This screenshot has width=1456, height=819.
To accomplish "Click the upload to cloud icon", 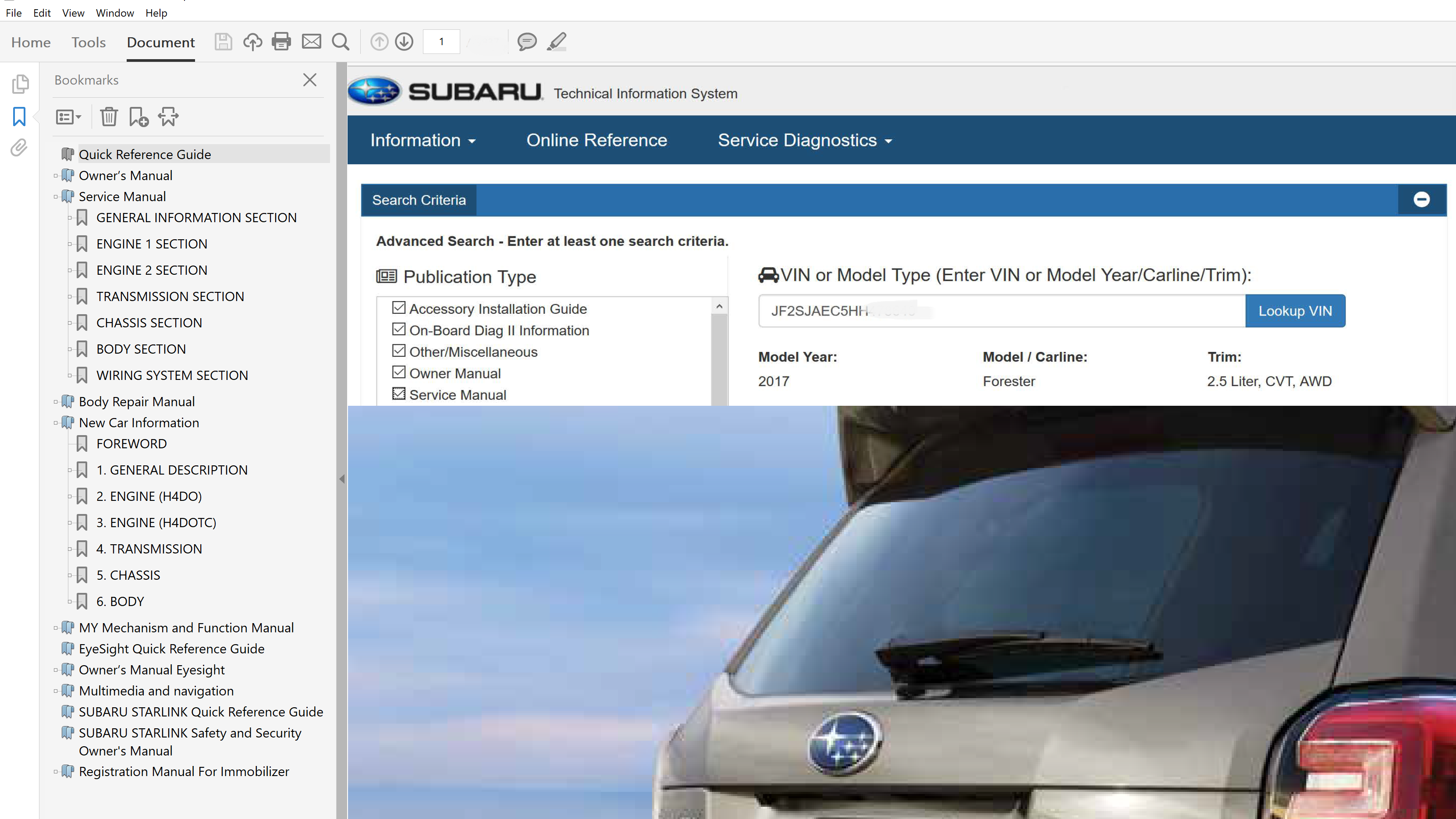I will (252, 42).
